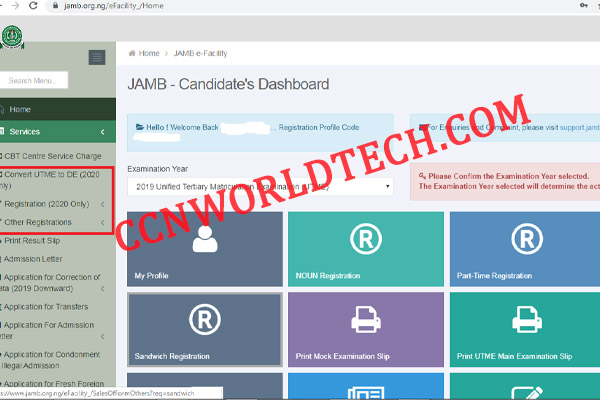The image size is (600, 400).
Task: Click the newspaper icon on bottom blue tile
Action: [x=366, y=393]
